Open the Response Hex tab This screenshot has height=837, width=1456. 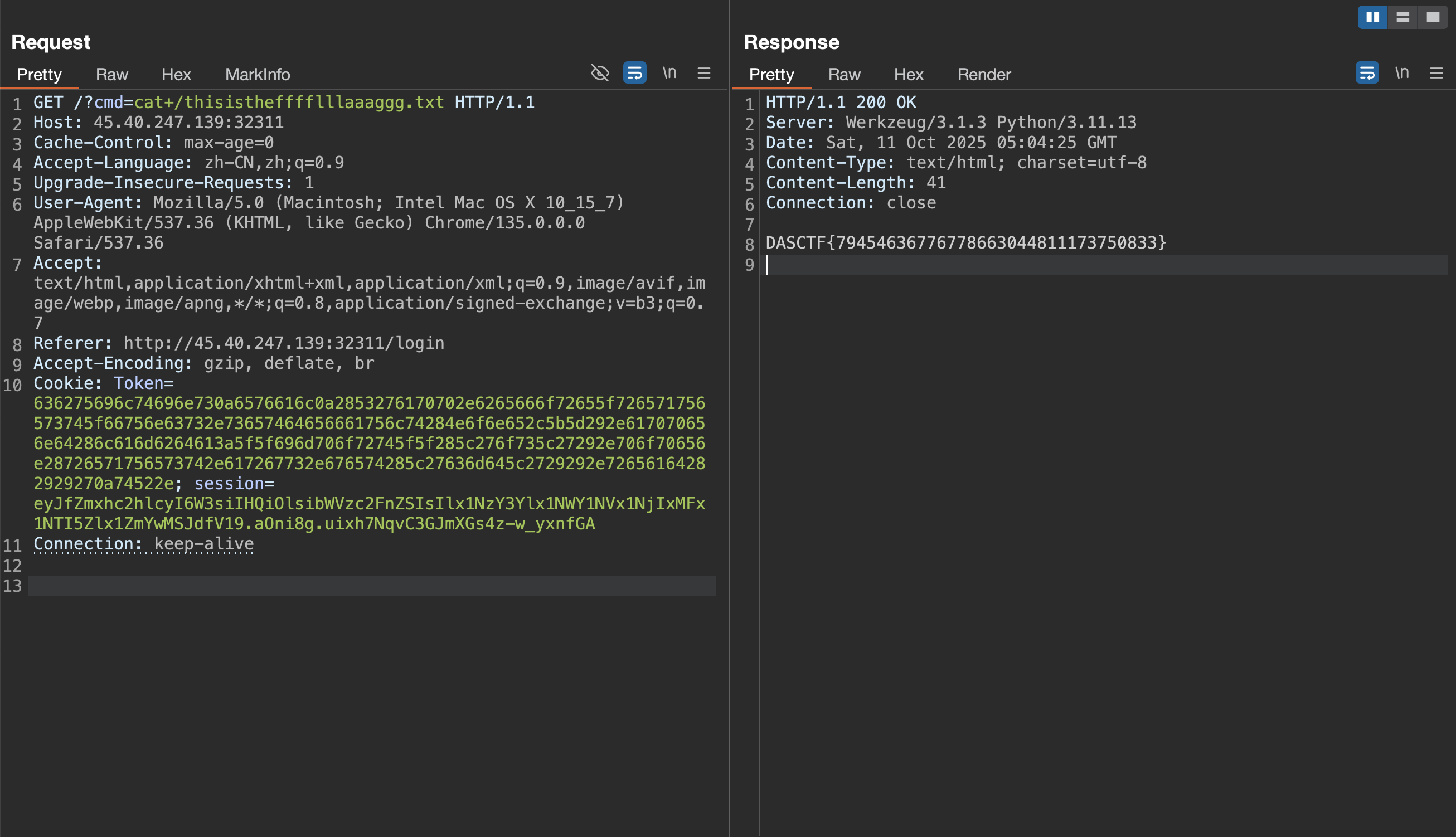tap(909, 75)
